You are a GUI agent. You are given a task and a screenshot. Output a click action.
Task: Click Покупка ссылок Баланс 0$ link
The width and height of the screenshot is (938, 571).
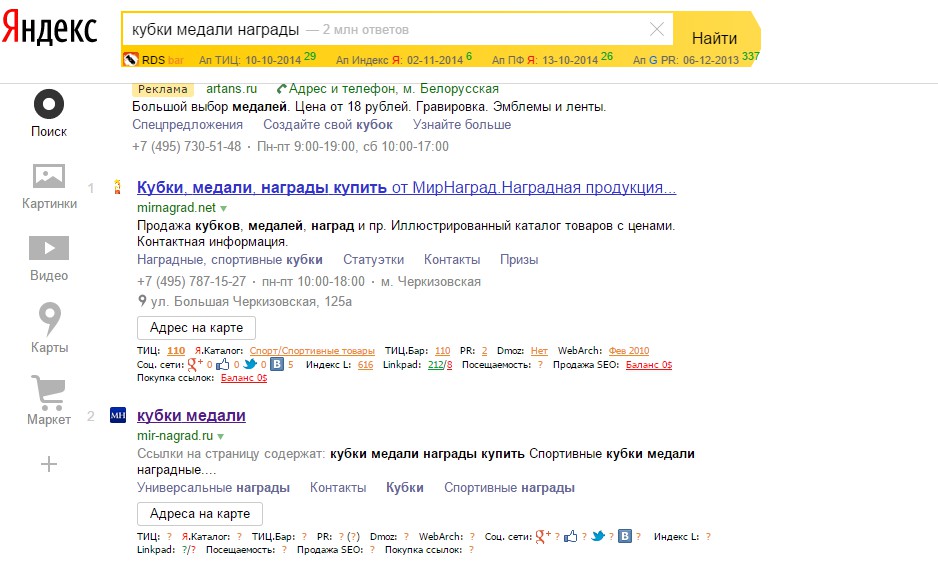pos(244,378)
